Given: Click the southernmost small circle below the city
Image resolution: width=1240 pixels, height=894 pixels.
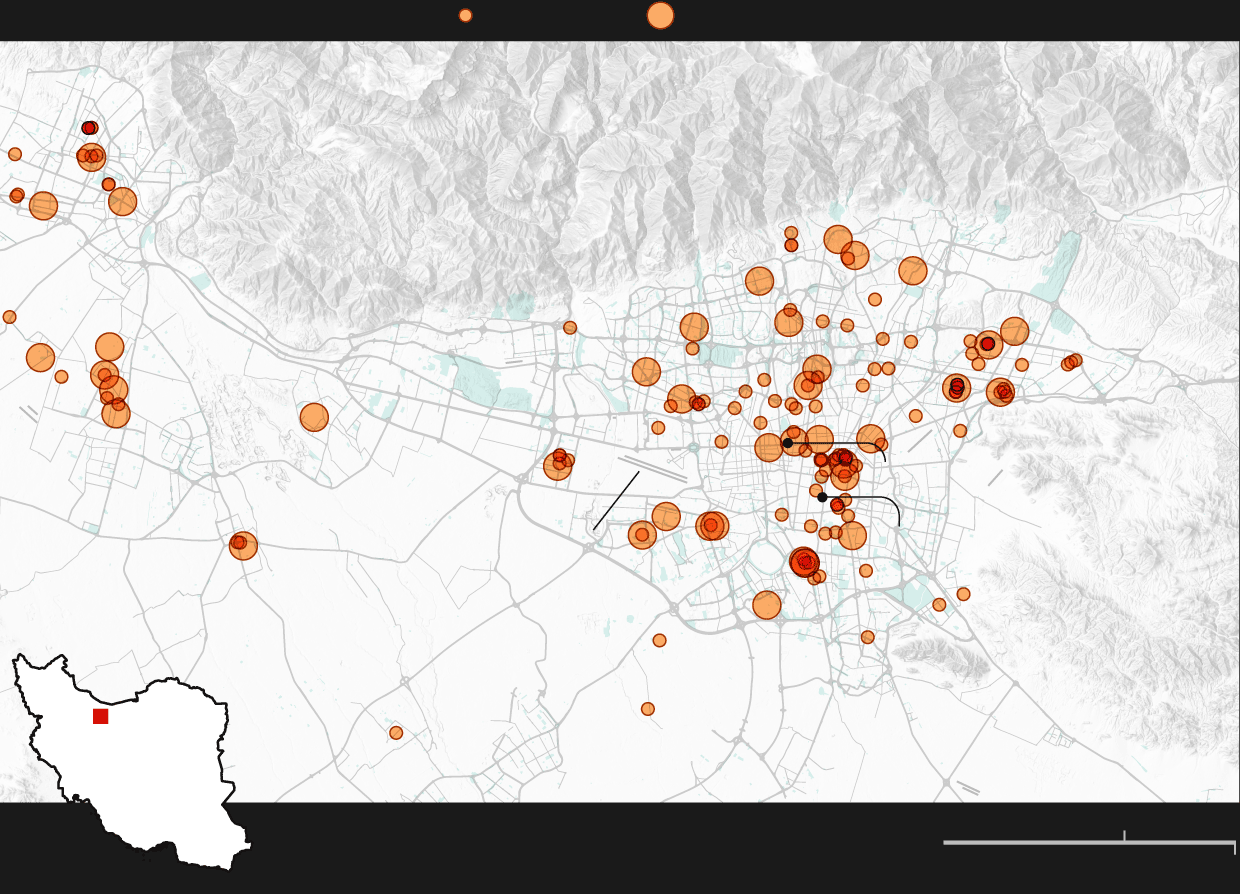Looking at the screenshot, I should 648,709.
